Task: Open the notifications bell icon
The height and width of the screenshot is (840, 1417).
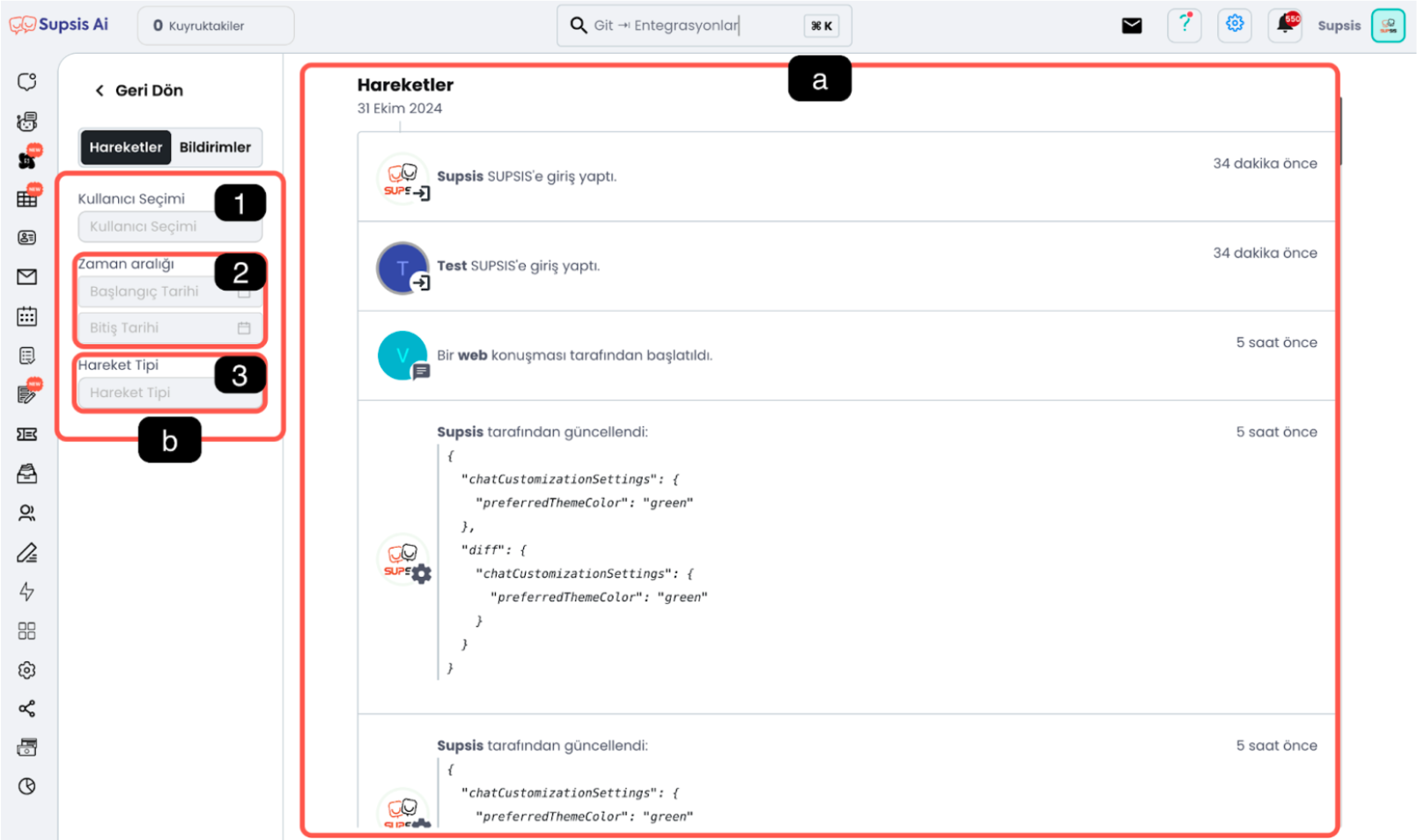Action: click(x=1286, y=25)
